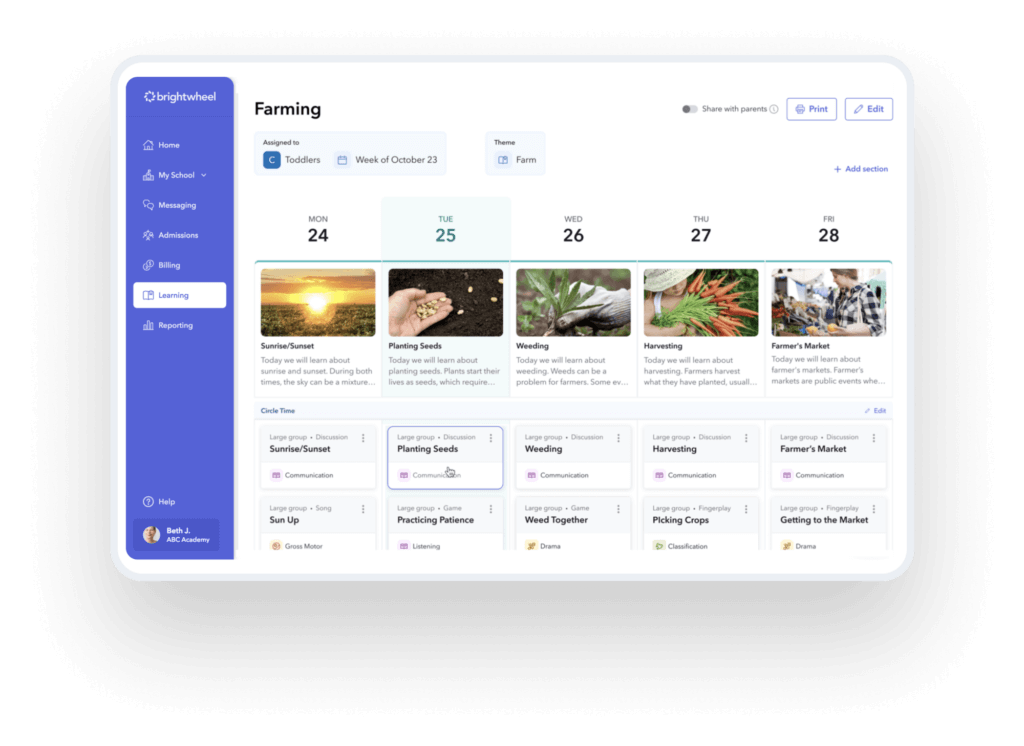The height and width of the screenshot is (746, 1024).
Task: Click the brightwheel logo
Action: (x=180, y=97)
